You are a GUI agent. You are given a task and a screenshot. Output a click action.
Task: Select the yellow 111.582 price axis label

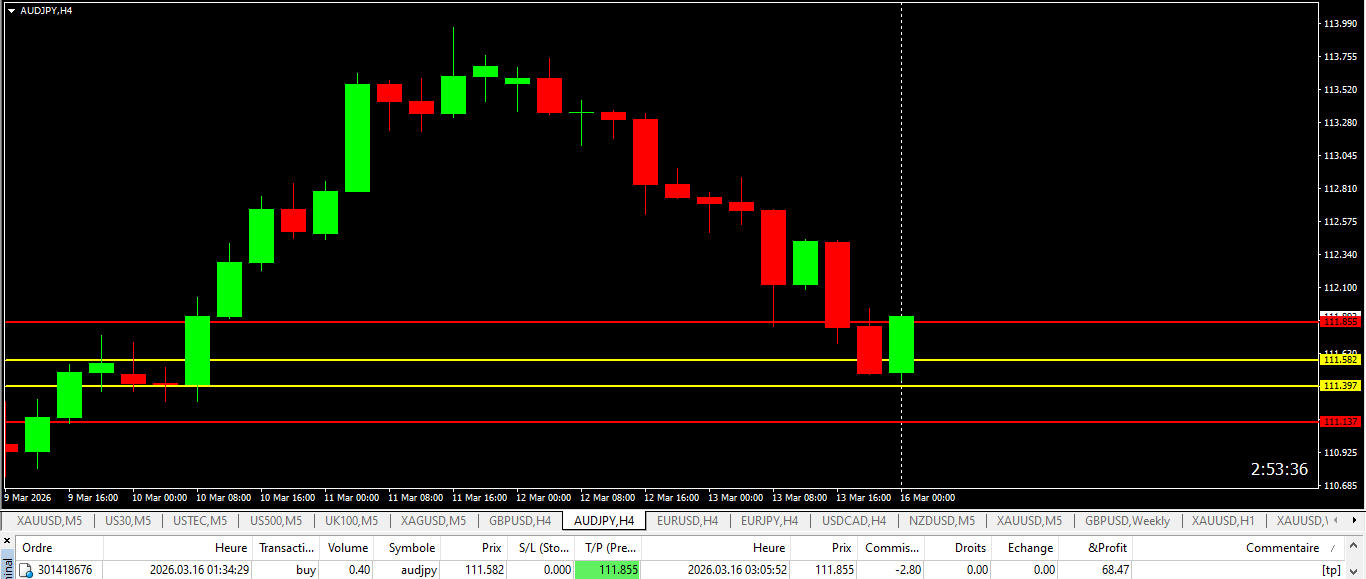(1341, 359)
